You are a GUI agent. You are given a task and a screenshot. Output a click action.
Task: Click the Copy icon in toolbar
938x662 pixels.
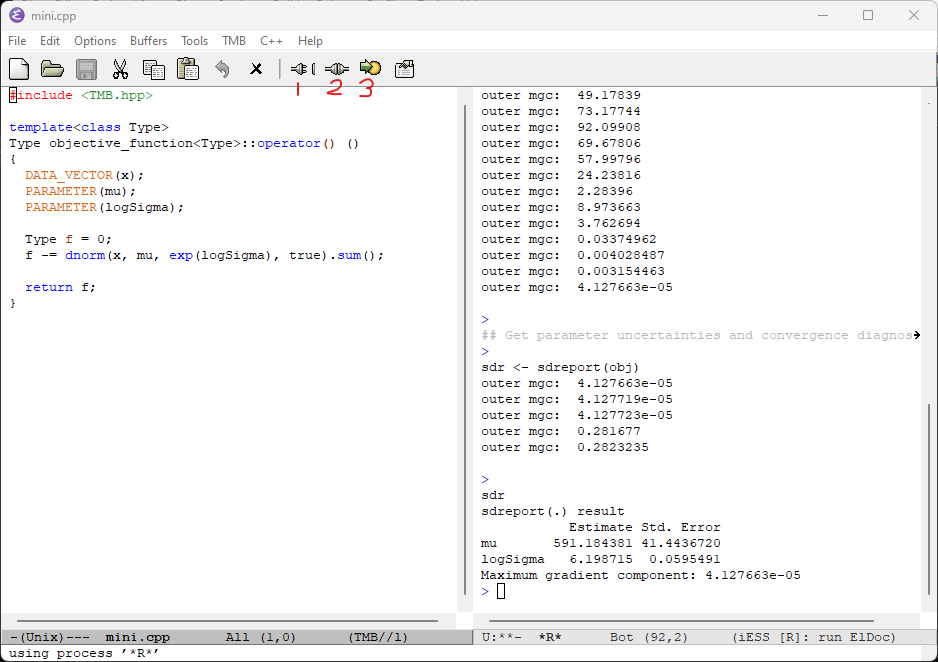153,69
